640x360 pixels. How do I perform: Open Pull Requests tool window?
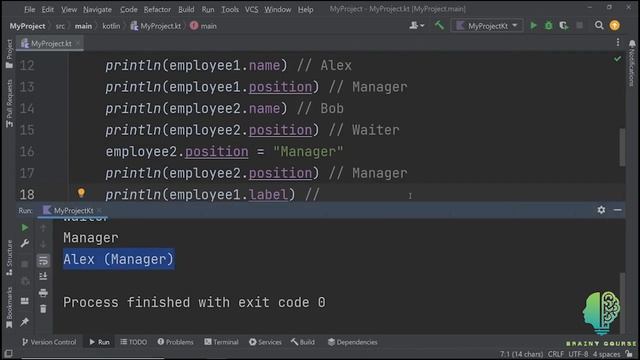9,103
